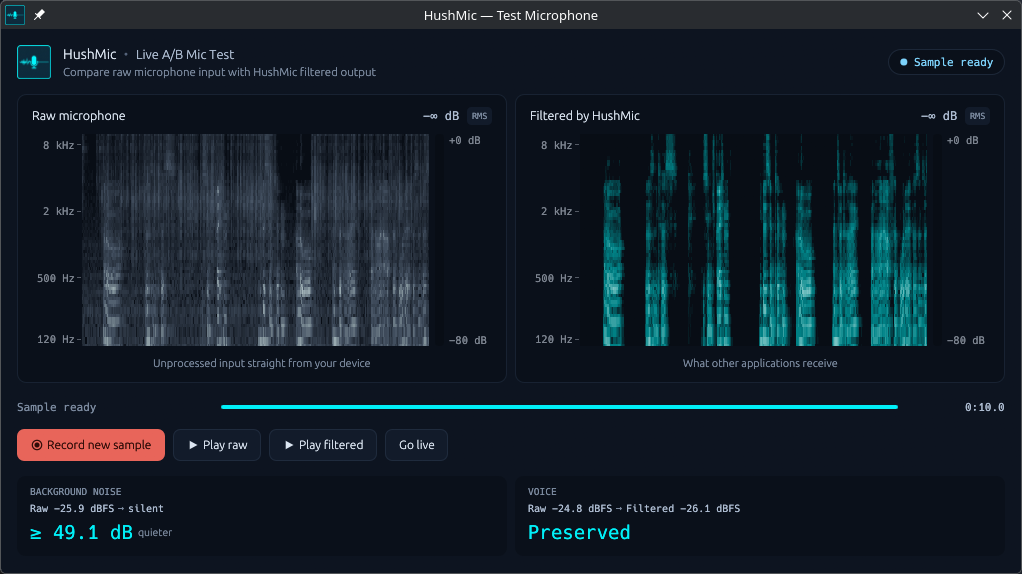The height and width of the screenshot is (574, 1022).
Task: Click the VOICE heading
Action: 542,491
